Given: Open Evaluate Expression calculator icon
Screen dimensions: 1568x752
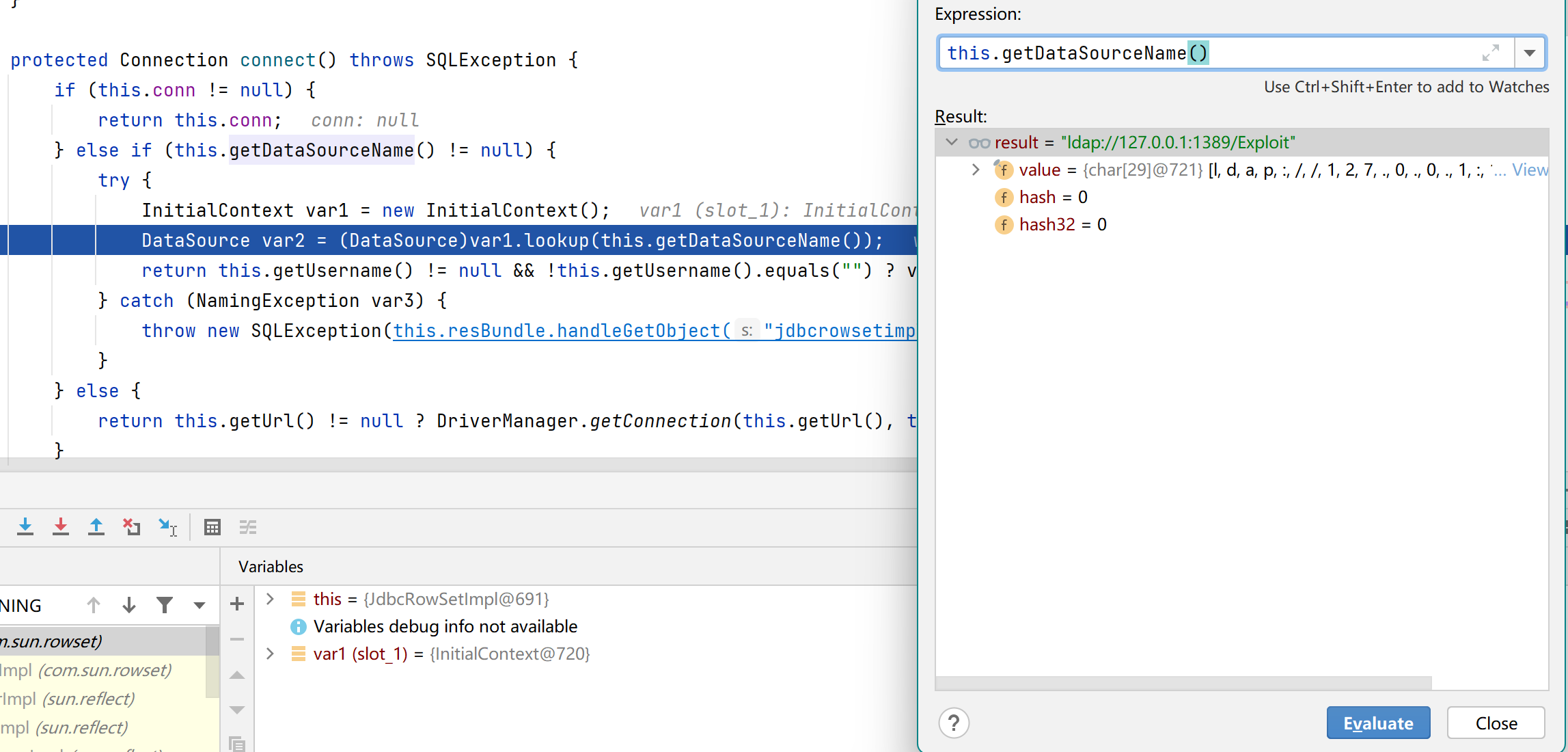Looking at the screenshot, I should (212, 527).
